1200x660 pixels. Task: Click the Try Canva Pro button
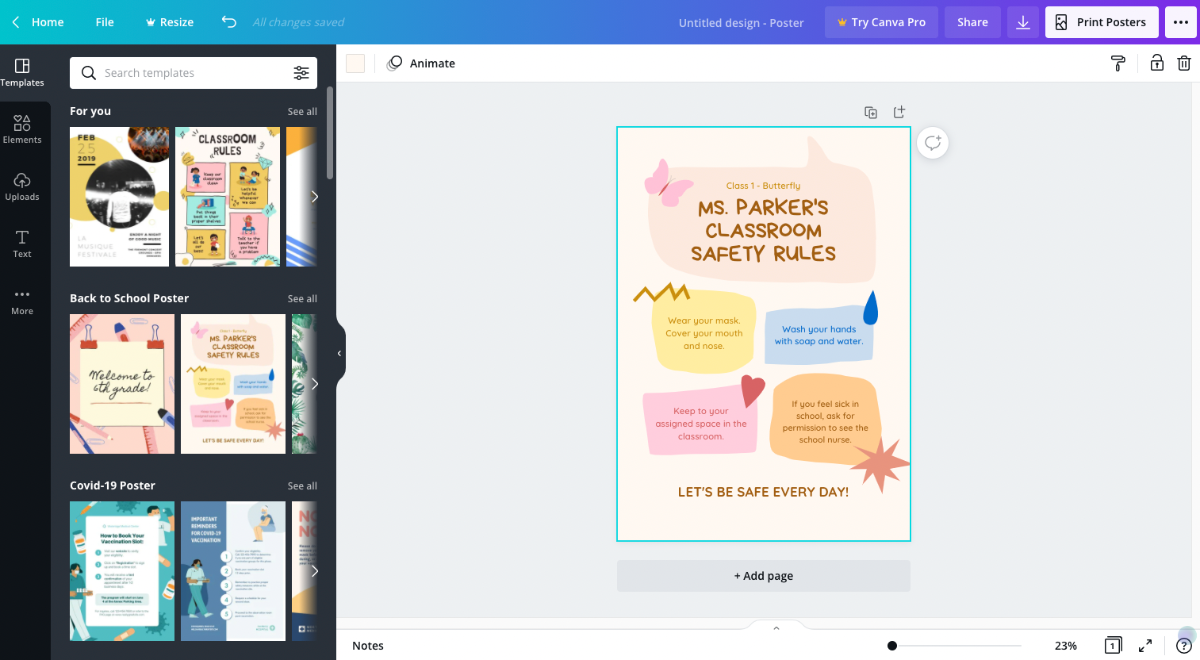tap(881, 21)
